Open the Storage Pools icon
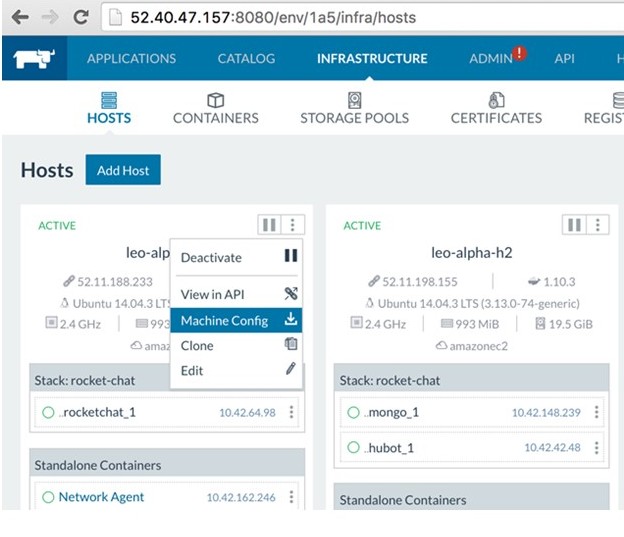 pos(354,100)
